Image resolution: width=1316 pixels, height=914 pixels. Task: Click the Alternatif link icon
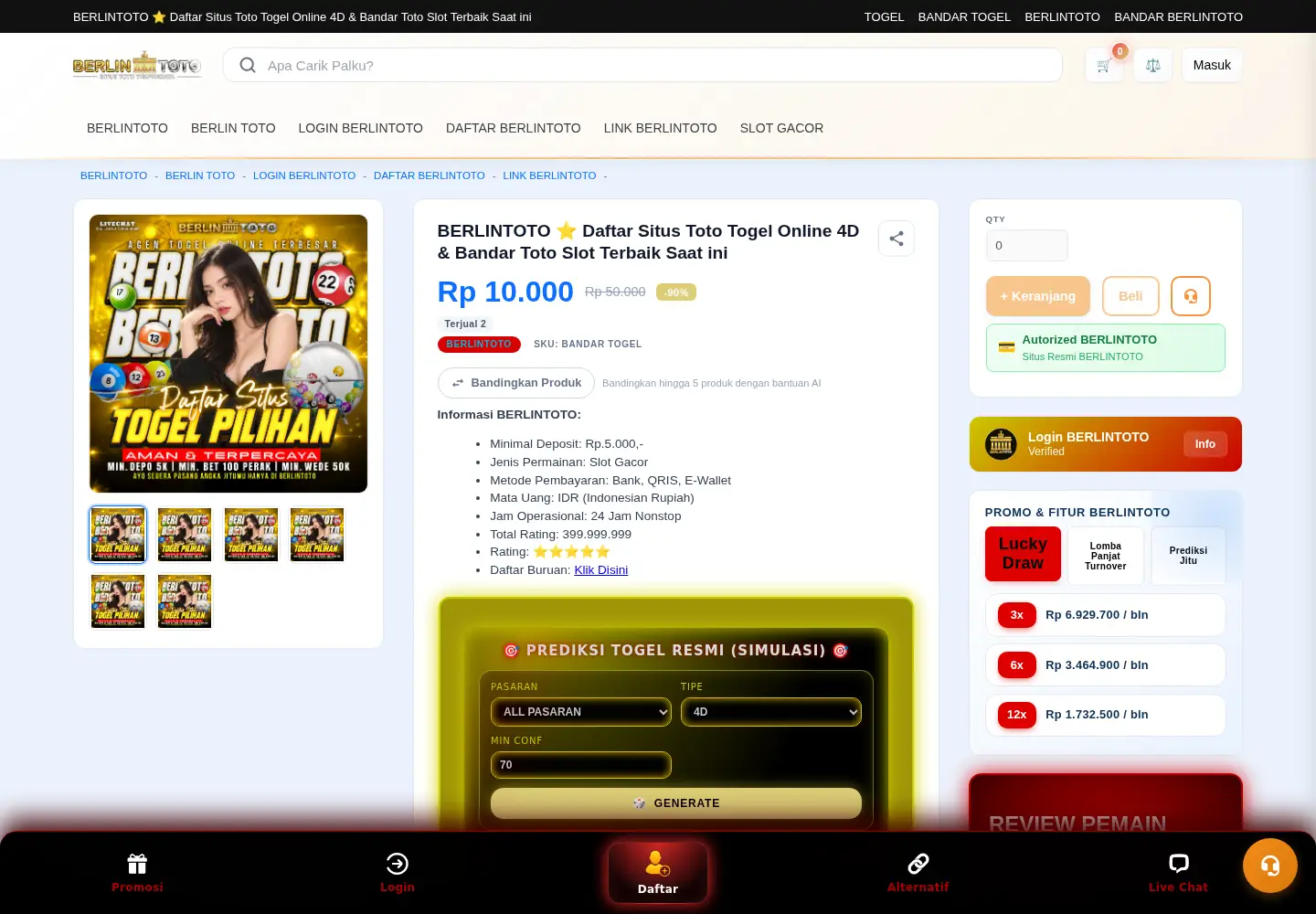click(918, 864)
